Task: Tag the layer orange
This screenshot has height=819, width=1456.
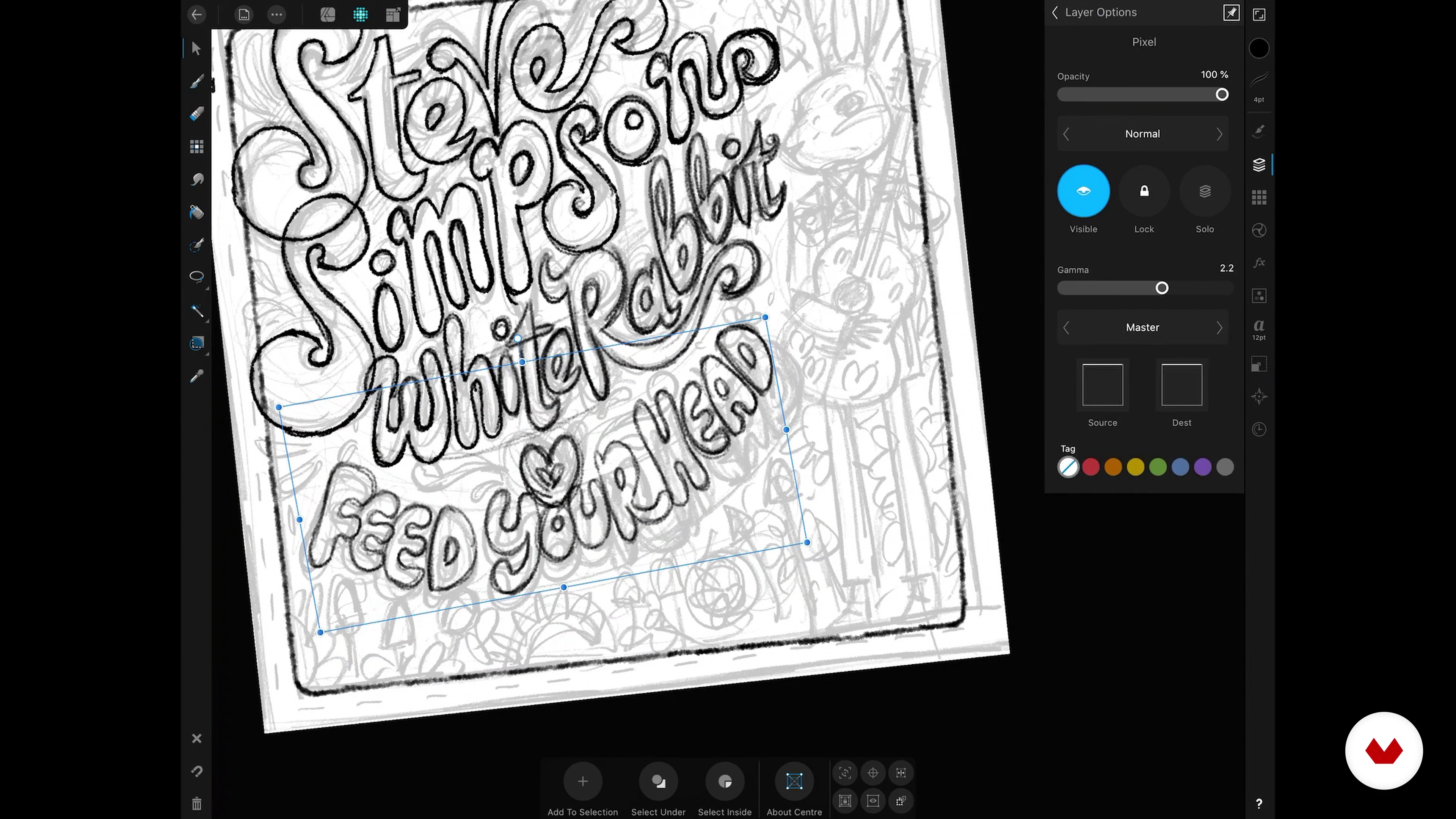Action: click(1113, 467)
